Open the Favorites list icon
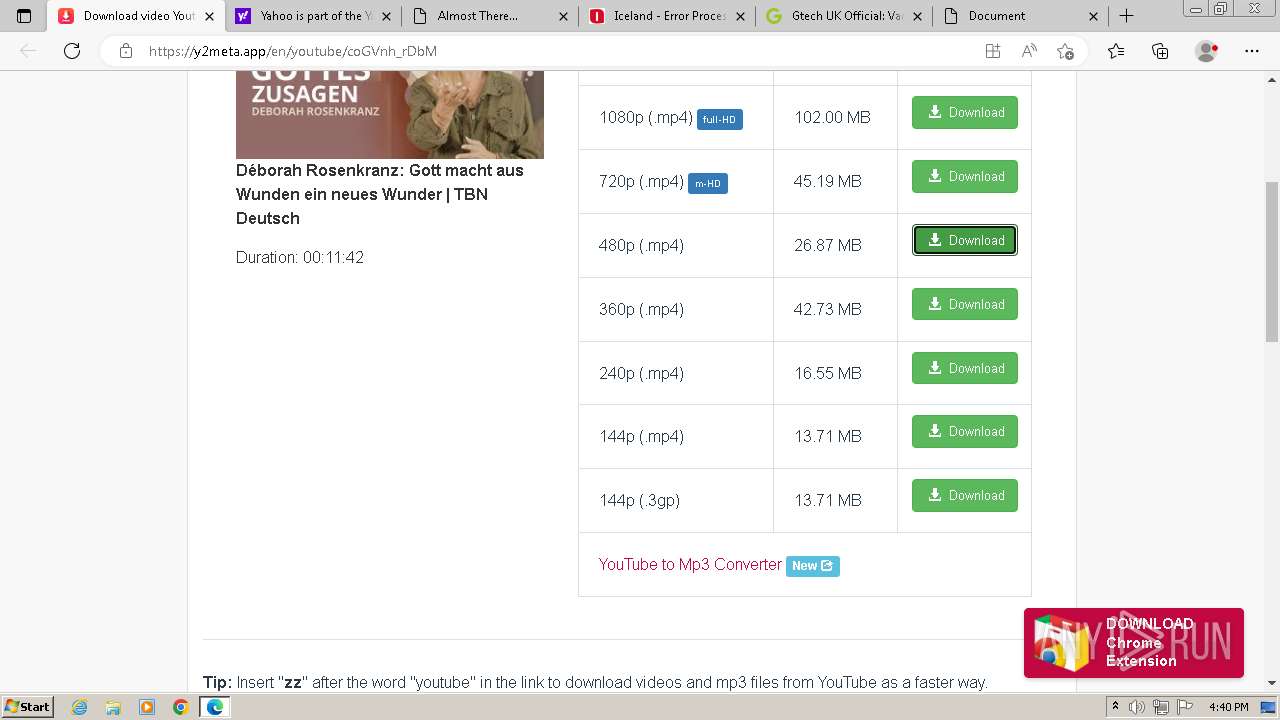The height and width of the screenshot is (720, 1280). [x=1116, y=51]
